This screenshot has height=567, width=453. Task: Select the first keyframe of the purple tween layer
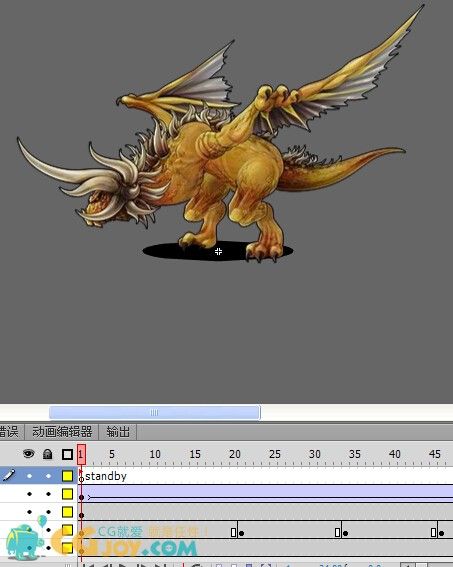tap(81, 498)
